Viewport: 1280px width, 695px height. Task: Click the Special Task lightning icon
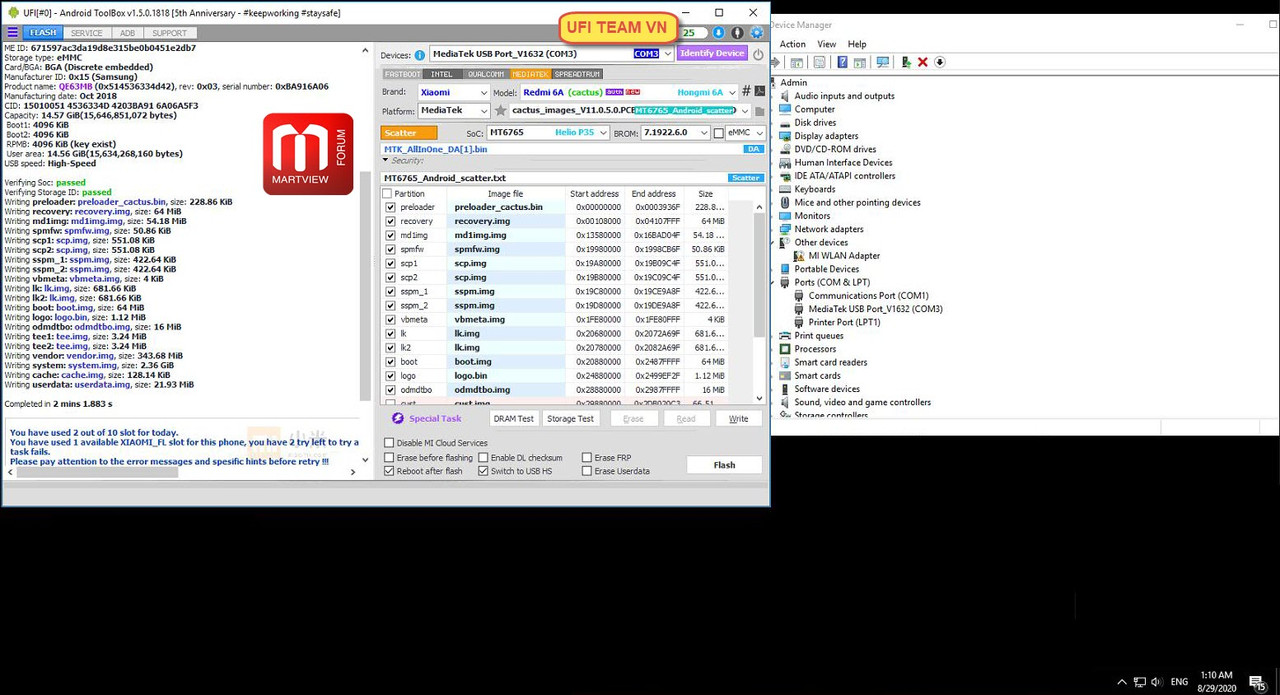[398, 419]
